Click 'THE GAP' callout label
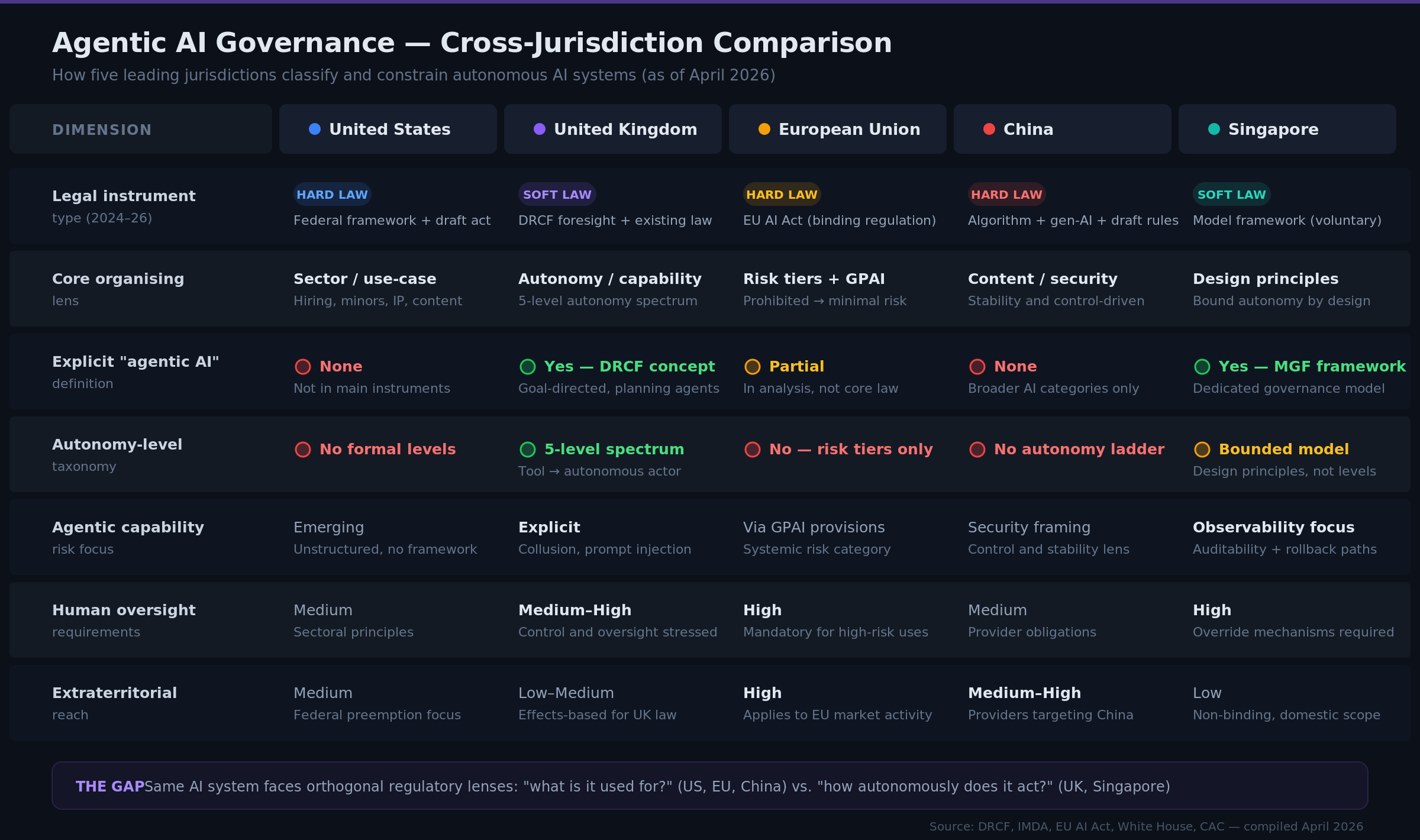Screen dimensions: 1420x840 (x=109, y=786)
